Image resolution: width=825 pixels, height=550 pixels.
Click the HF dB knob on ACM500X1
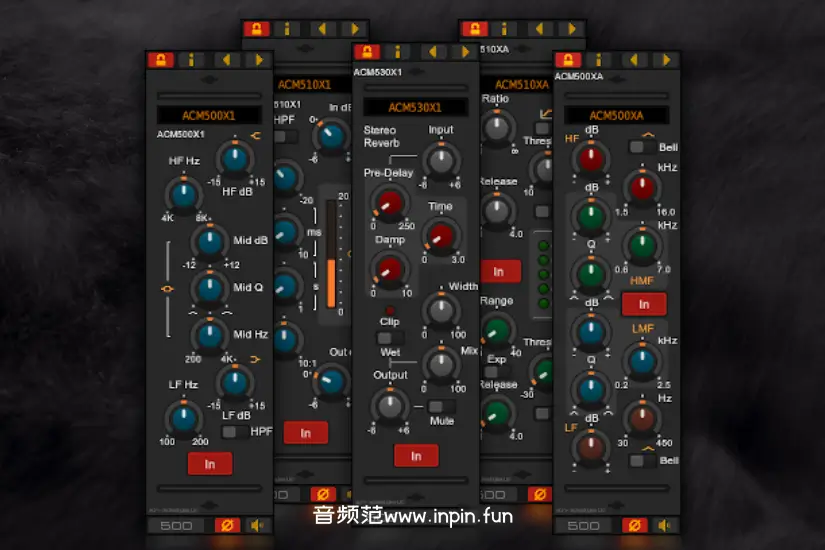pos(235,159)
